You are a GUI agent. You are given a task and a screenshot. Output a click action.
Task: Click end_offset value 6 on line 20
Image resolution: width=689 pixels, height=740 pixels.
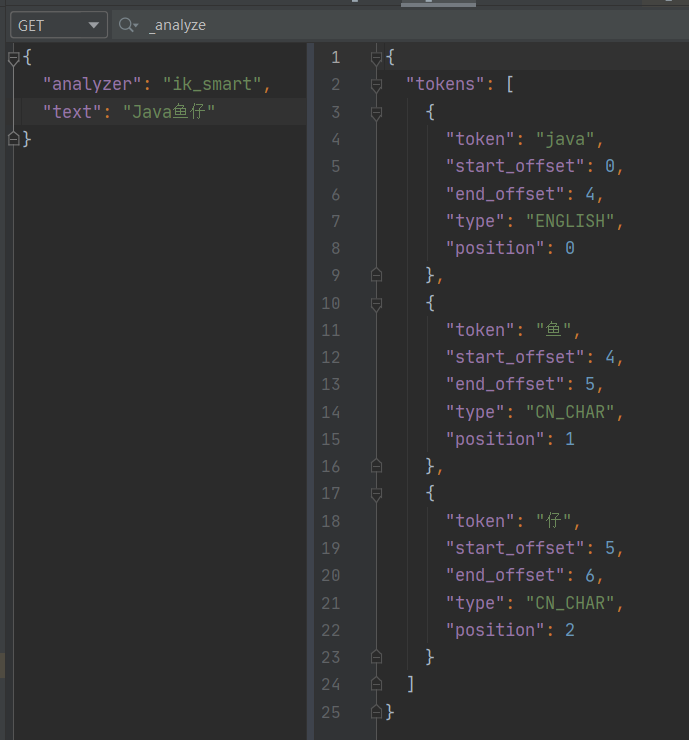tap(590, 575)
